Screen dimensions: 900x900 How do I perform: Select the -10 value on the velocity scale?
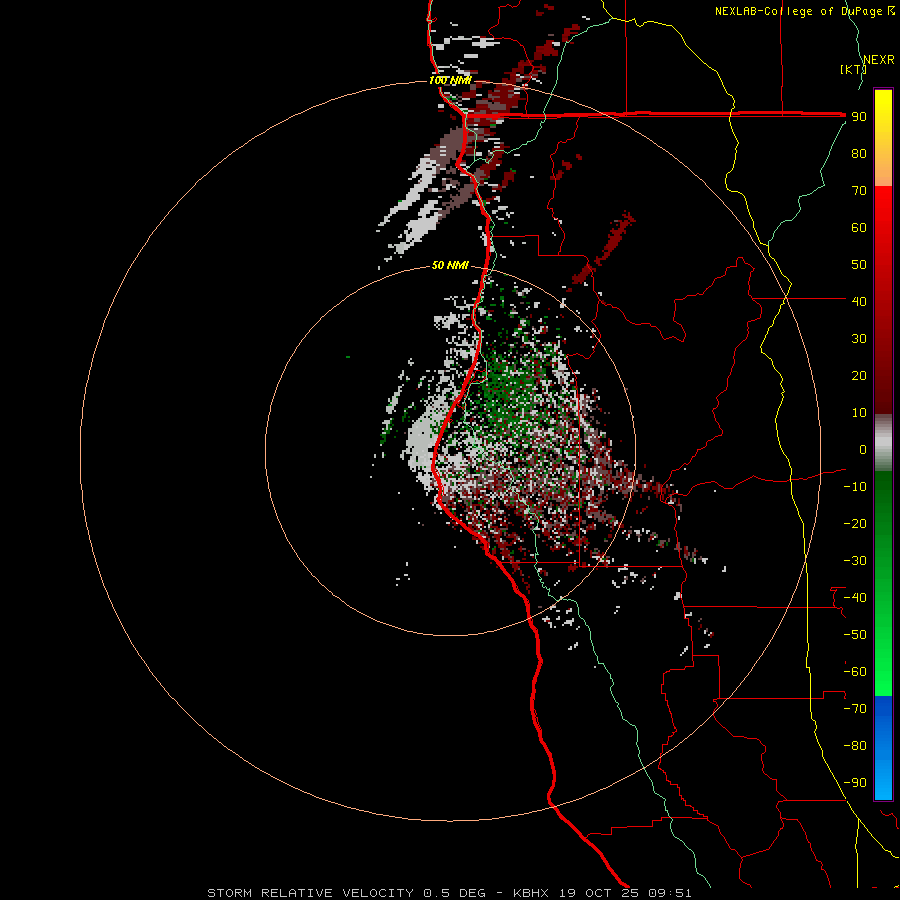click(x=855, y=487)
